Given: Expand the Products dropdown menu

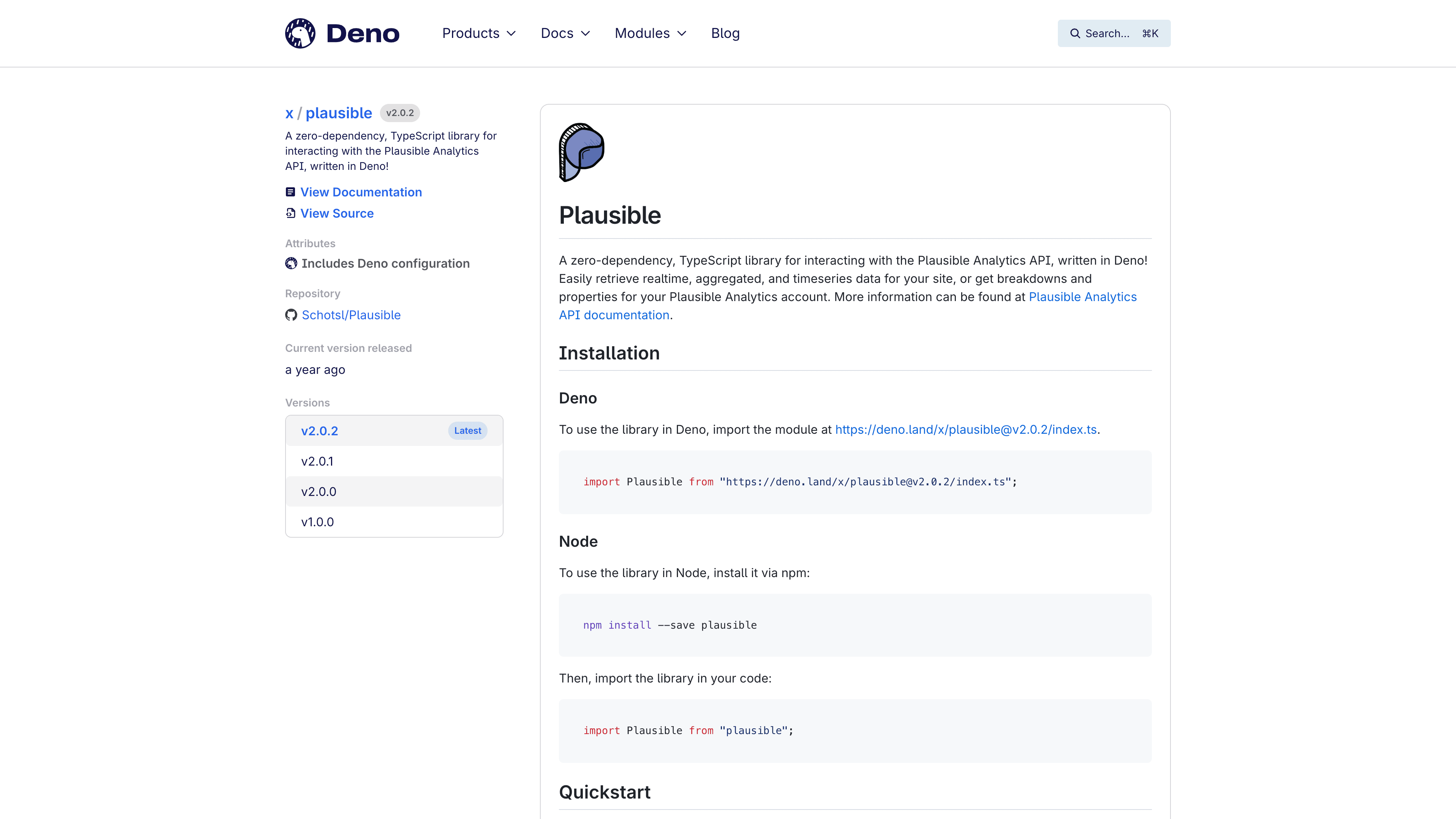Looking at the screenshot, I should pyautogui.click(x=478, y=33).
